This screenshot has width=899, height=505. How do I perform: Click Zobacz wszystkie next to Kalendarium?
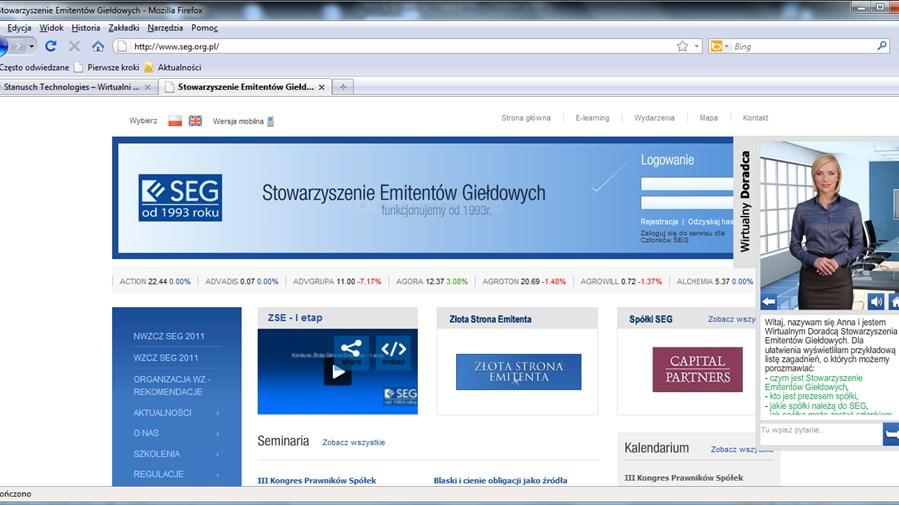pyautogui.click(x=742, y=449)
